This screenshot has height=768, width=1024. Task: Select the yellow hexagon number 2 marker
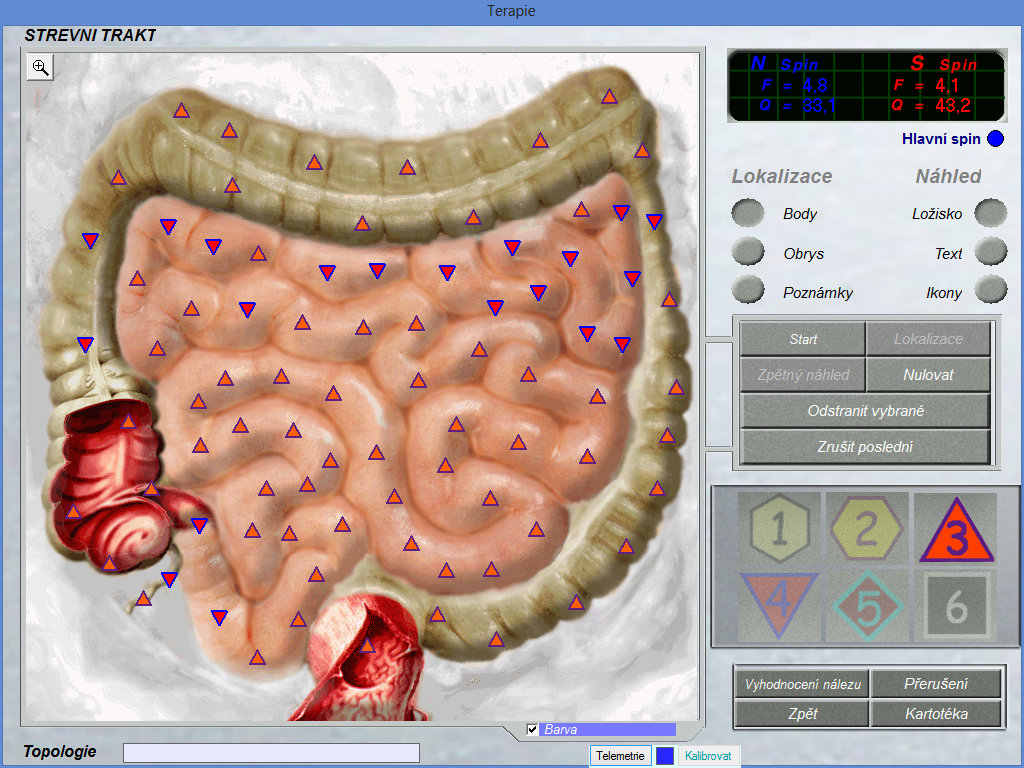coord(867,528)
